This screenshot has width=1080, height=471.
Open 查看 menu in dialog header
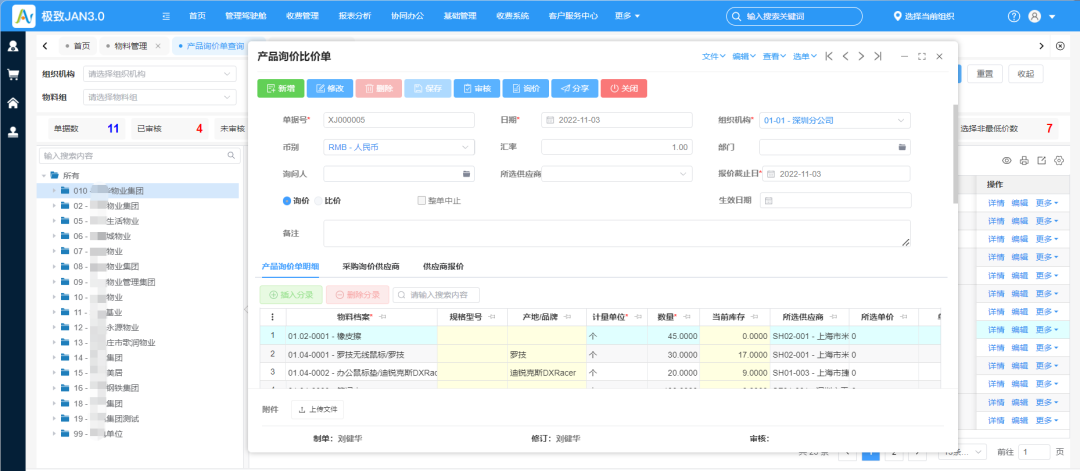[774, 56]
